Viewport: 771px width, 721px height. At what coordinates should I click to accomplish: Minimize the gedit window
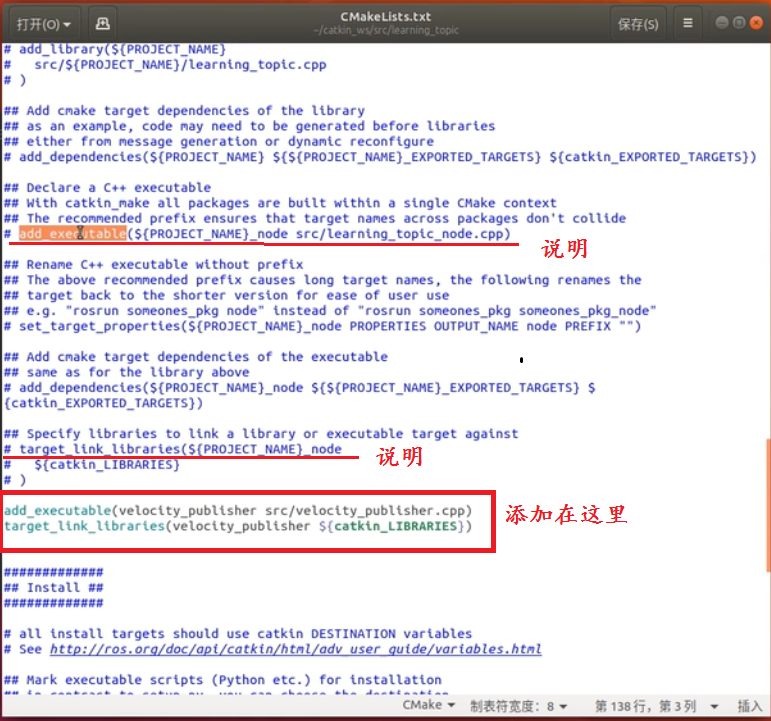[x=722, y=23]
